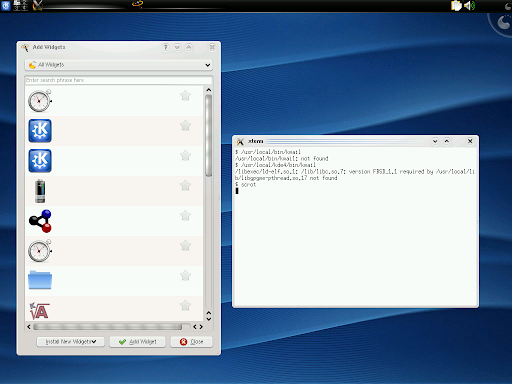Favorite the molecule widget star
This screenshot has width=512, height=384.
pyautogui.click(x=185, y=216)
